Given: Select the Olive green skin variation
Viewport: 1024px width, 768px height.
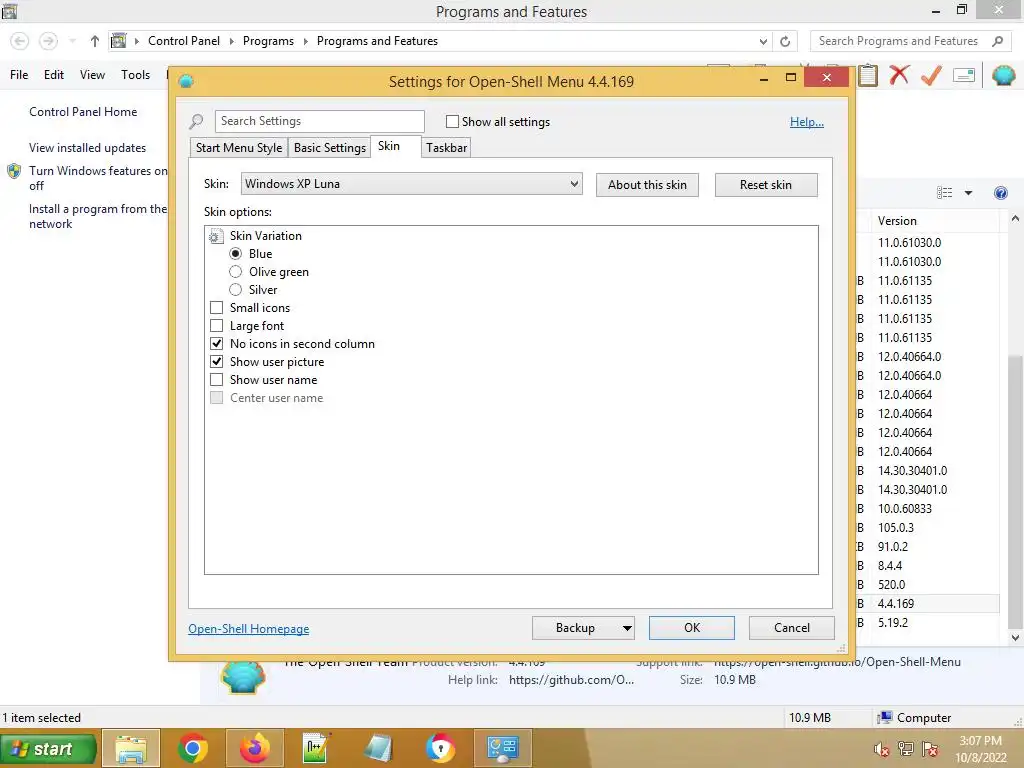Looking at the screenshot, I should click(236, 272).
